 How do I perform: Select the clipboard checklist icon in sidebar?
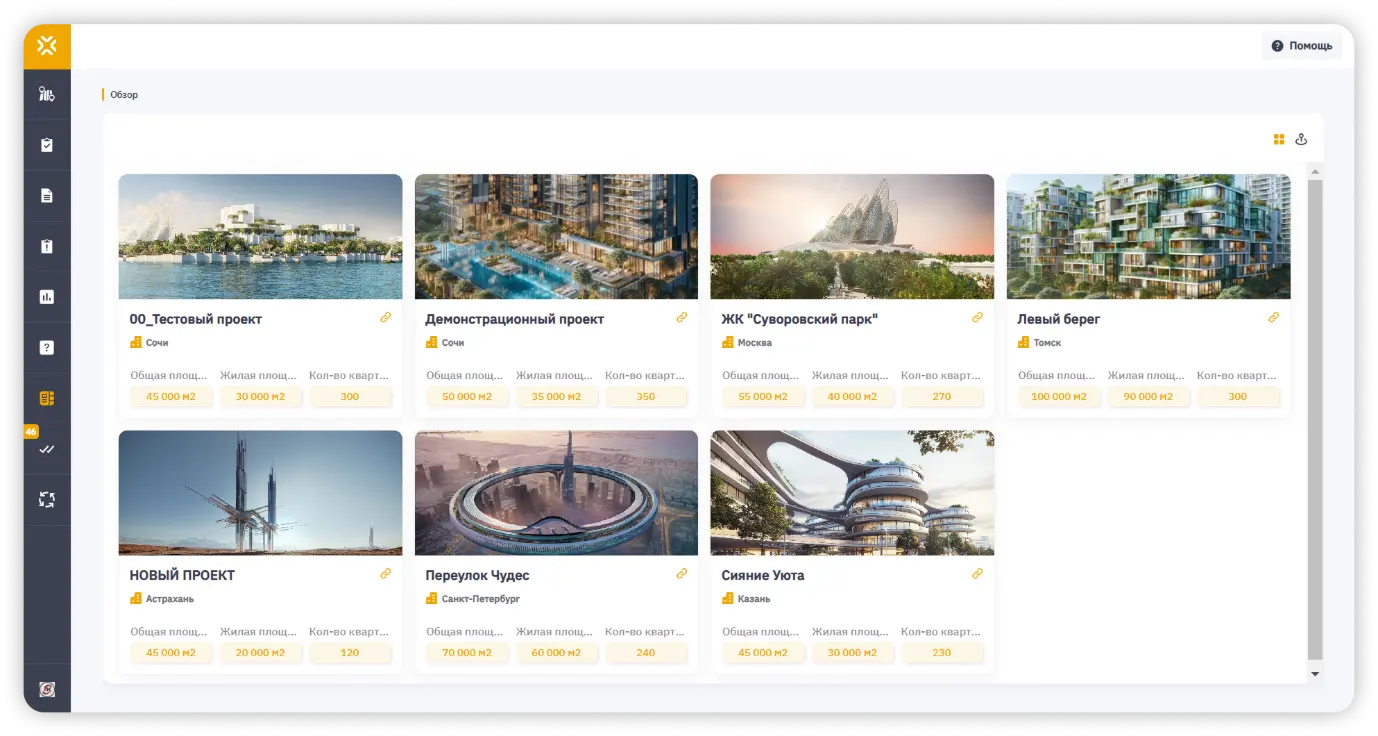point(46,143)
